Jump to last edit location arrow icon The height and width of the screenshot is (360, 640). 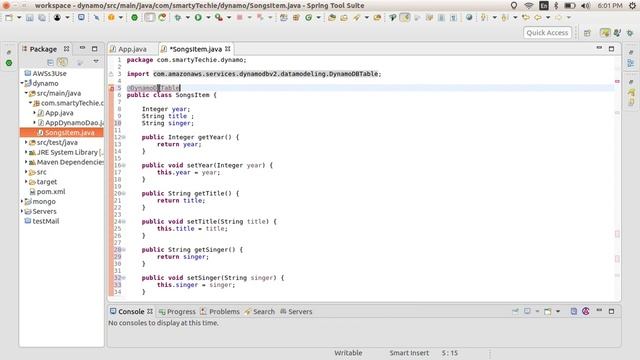[x=526, y=18]
